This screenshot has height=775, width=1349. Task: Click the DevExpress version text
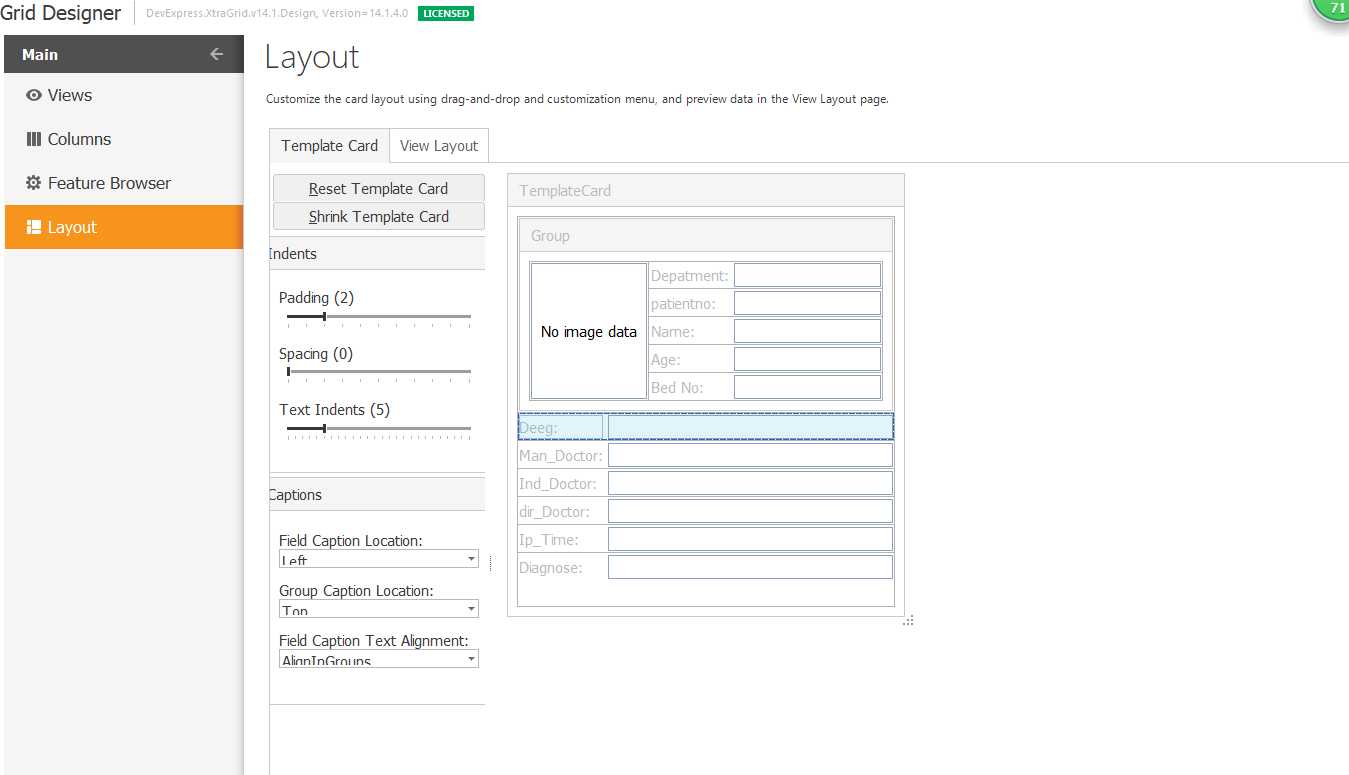point(277,13)
